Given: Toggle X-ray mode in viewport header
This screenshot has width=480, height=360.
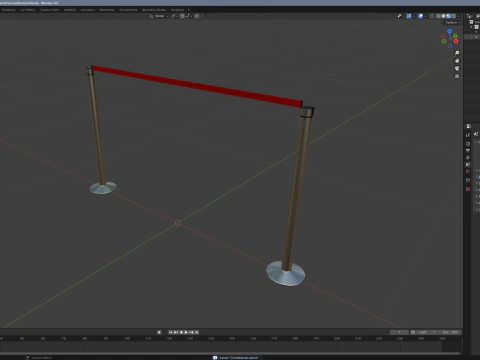Looking at the screenshot, I should pyautogui.click(x=432, y=16).
